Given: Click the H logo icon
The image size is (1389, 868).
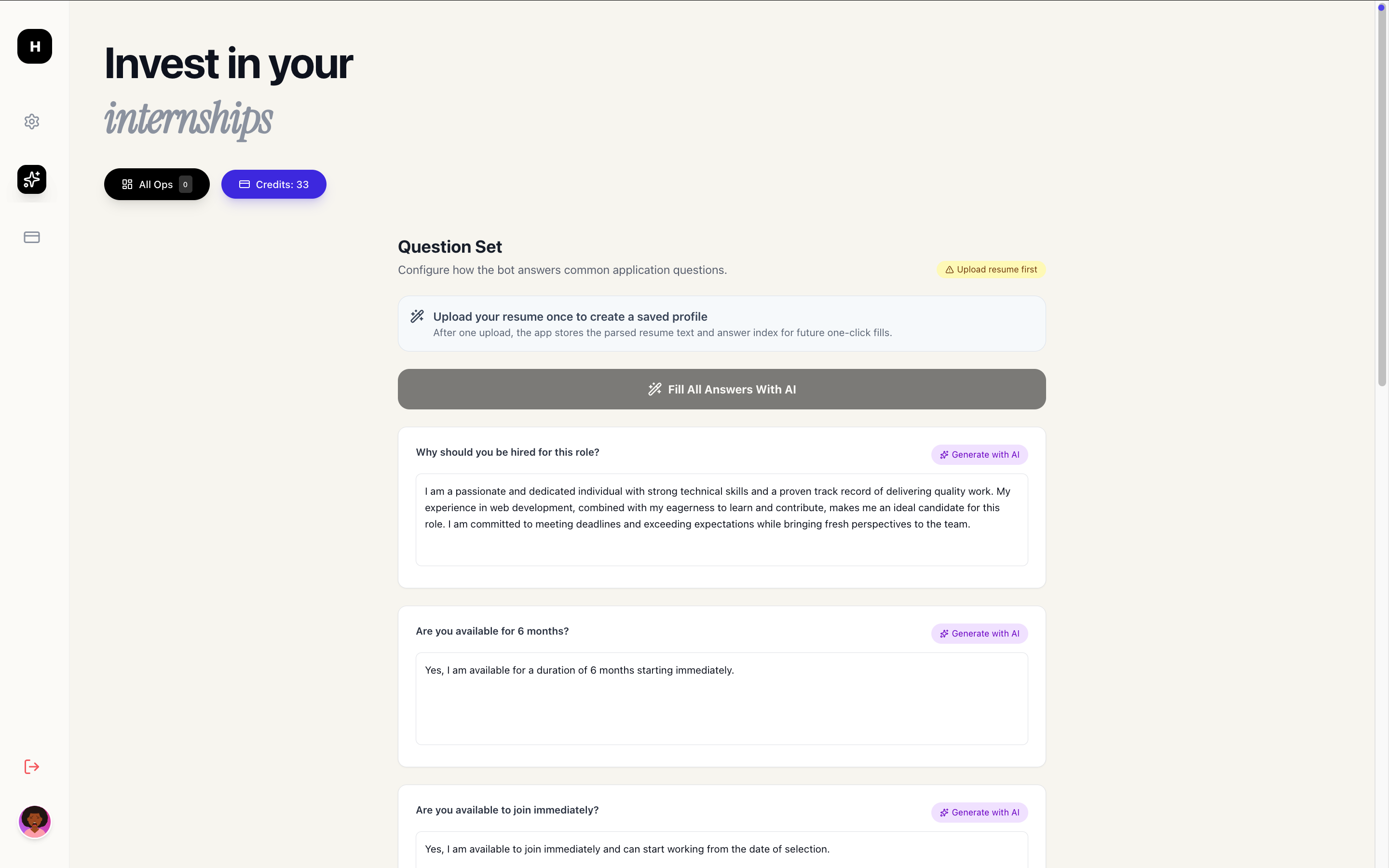Looking at the screenshot, I should click(x=34, y=46).
